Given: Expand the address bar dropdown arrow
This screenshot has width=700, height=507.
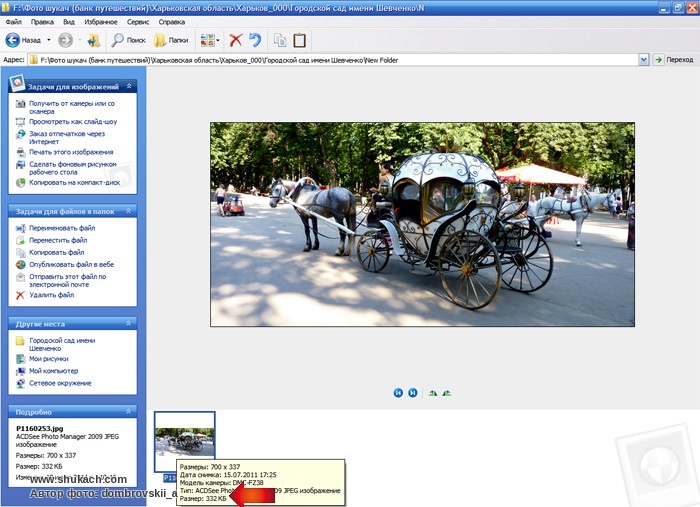Looking at the screenshot, I should coord(643,60).
